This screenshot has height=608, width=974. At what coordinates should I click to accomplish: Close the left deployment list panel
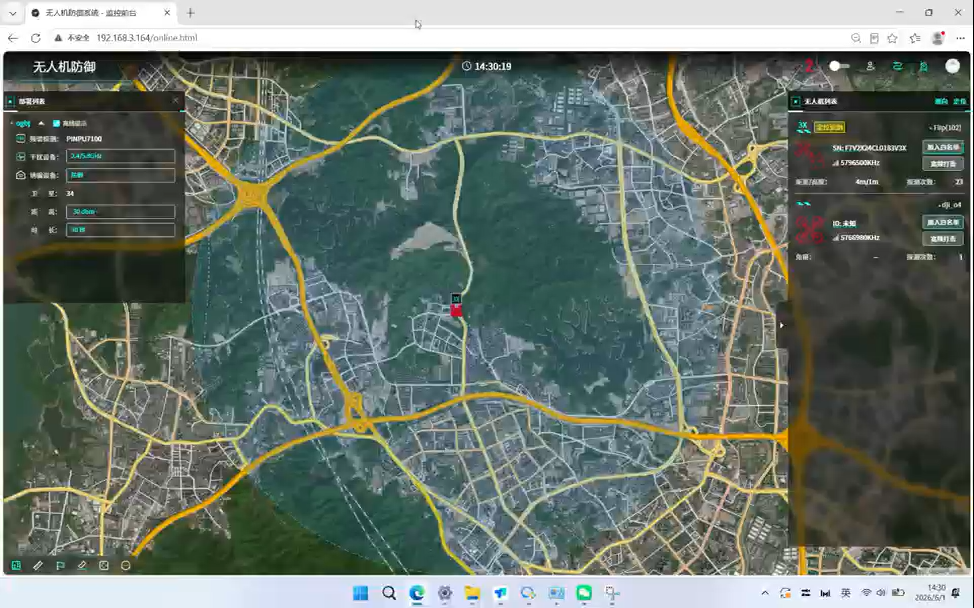pyautogui.click(x=176, y=100)
